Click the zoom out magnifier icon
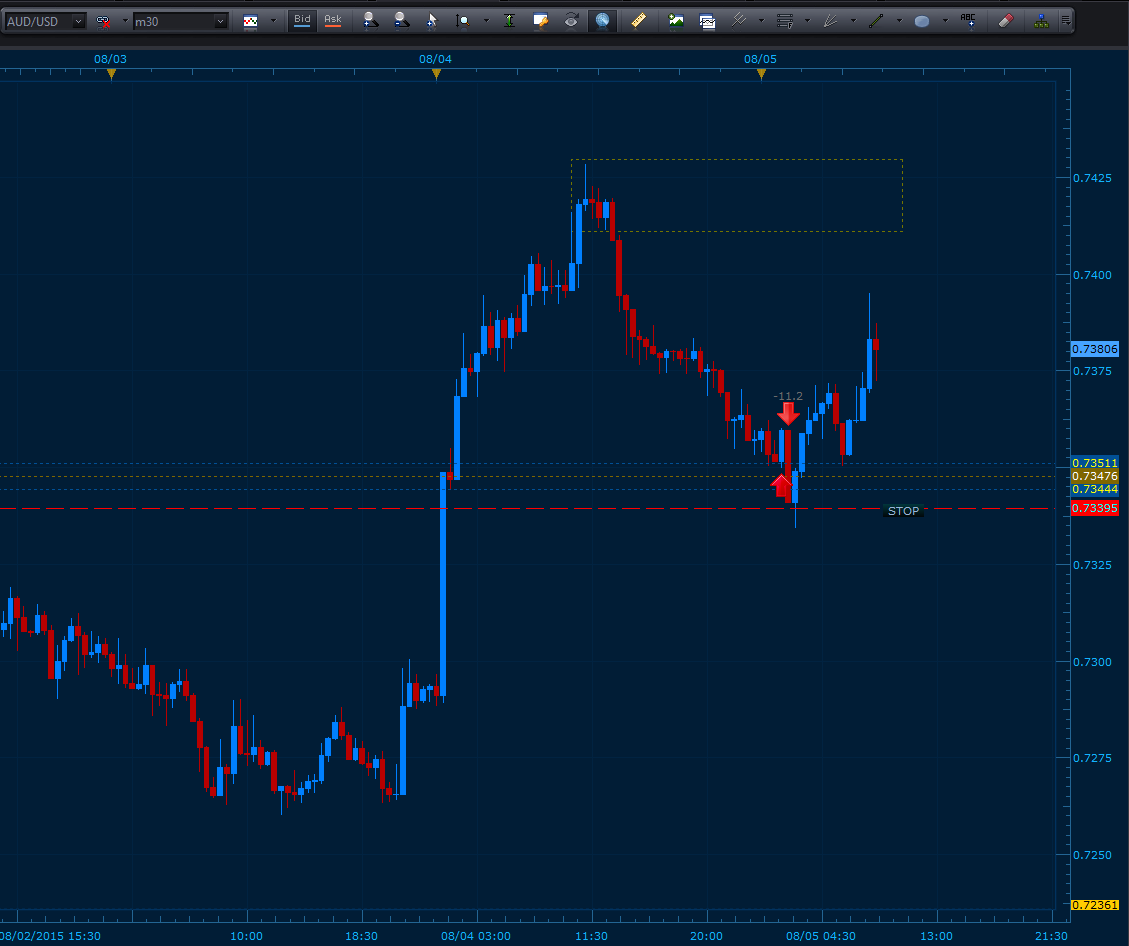The image size is (1129, 946). 401,20
